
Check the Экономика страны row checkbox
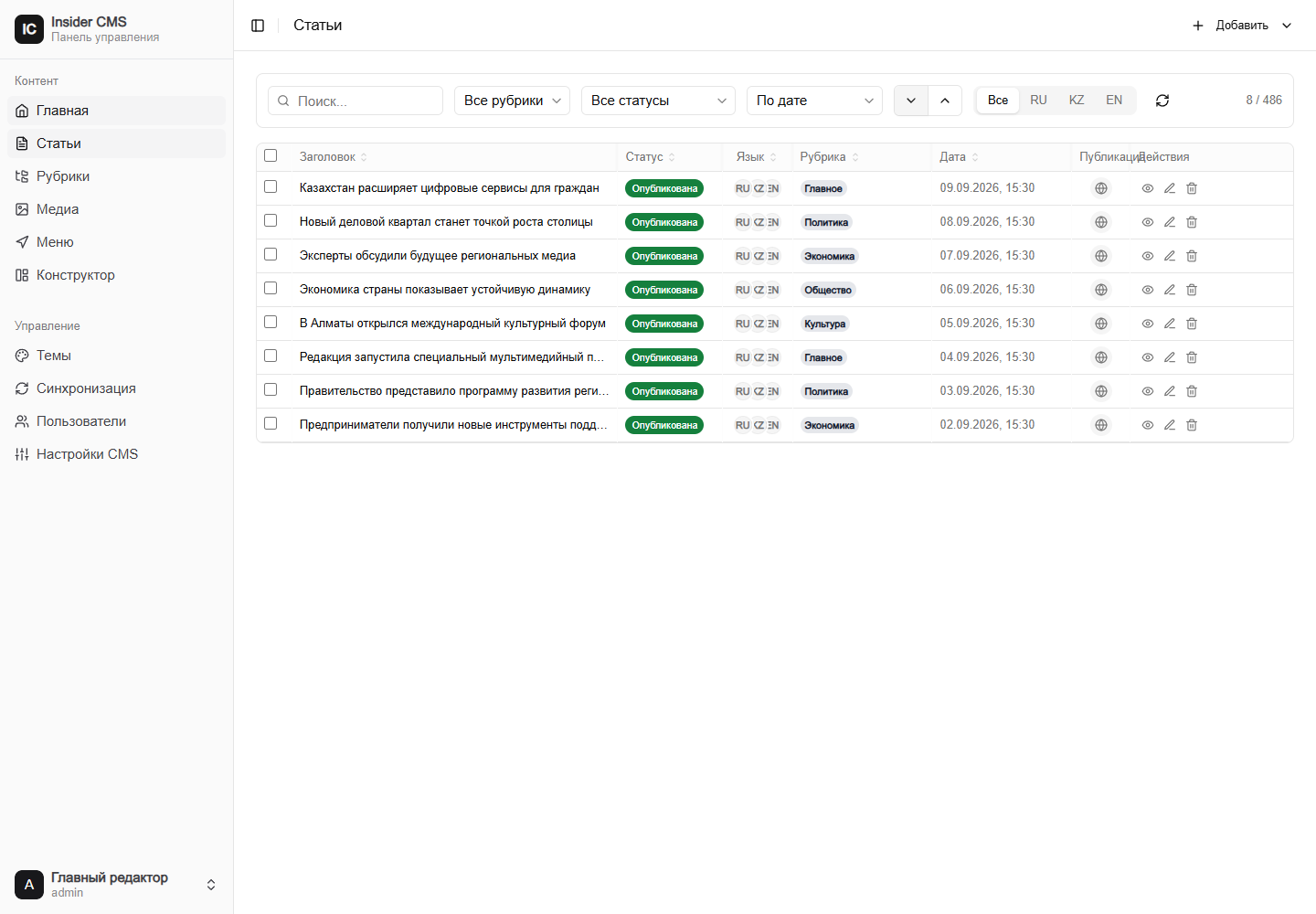[271, 288]
